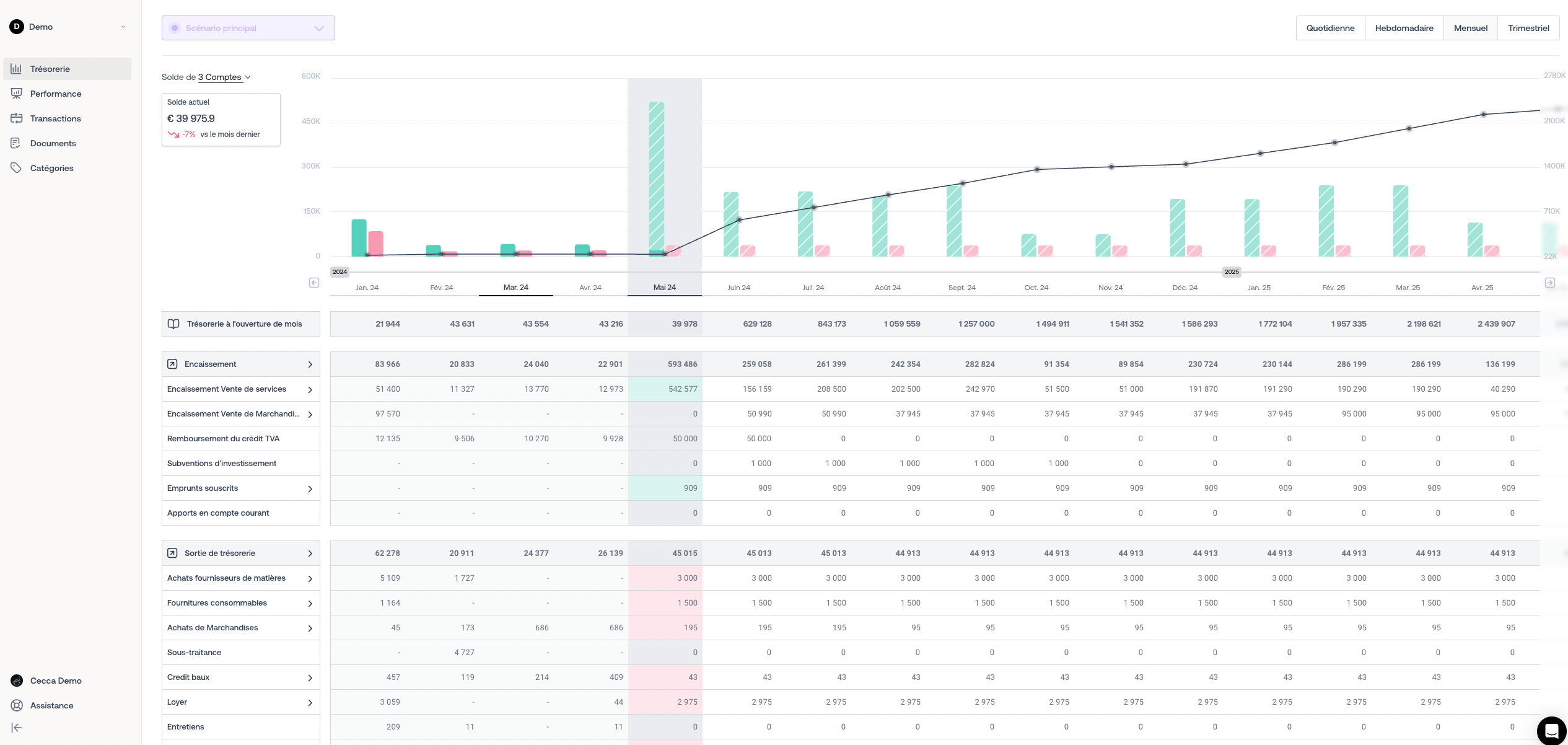Viewport: 1568px width, 745px height.
Task: Click the Sortie de trésorerie outflow icon
Action: coord(173,553)
